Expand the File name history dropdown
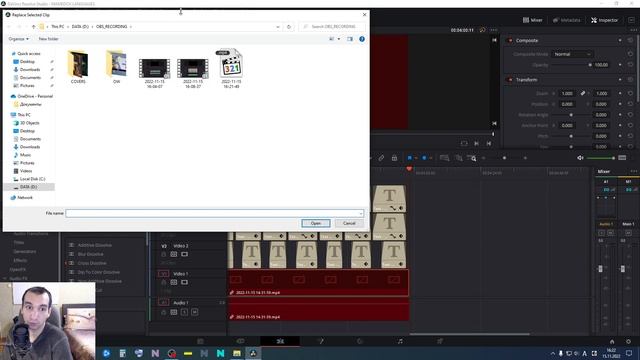This screenshot has height=360, width=640. pyautogui.click(x=361, y=213)
